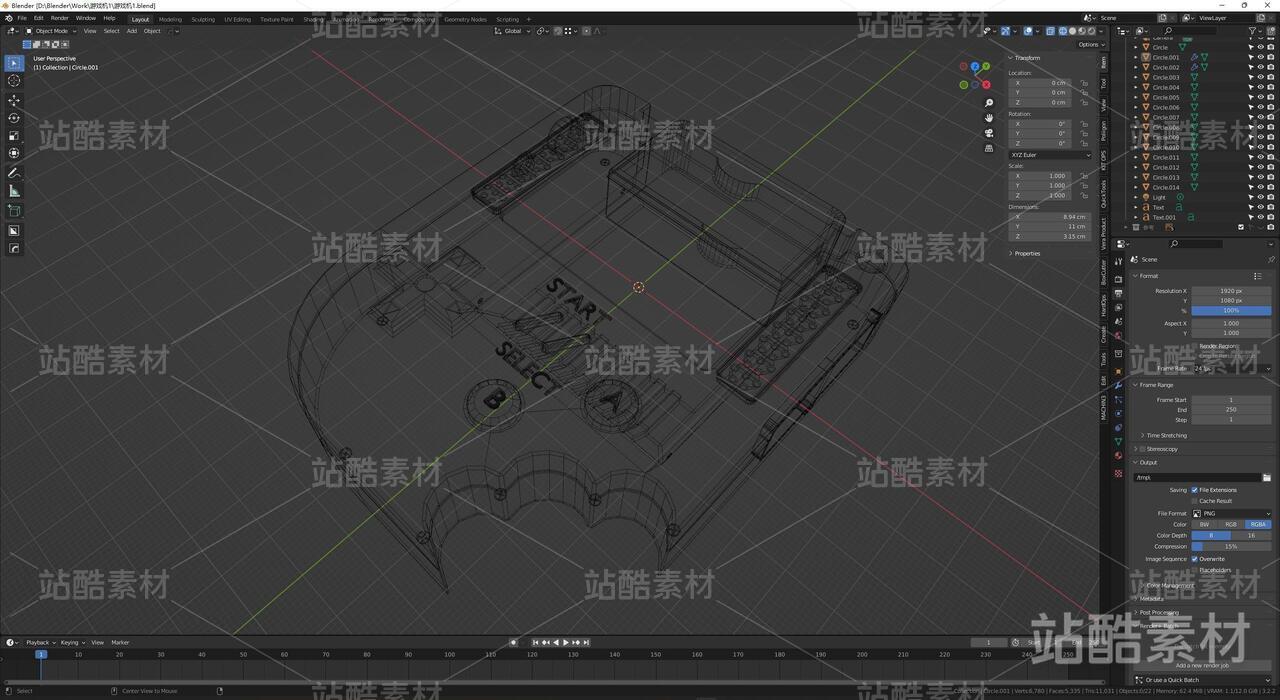Jump to the first frame
This screenshot has height=700, width=1280.
click(x=536, y=642)
